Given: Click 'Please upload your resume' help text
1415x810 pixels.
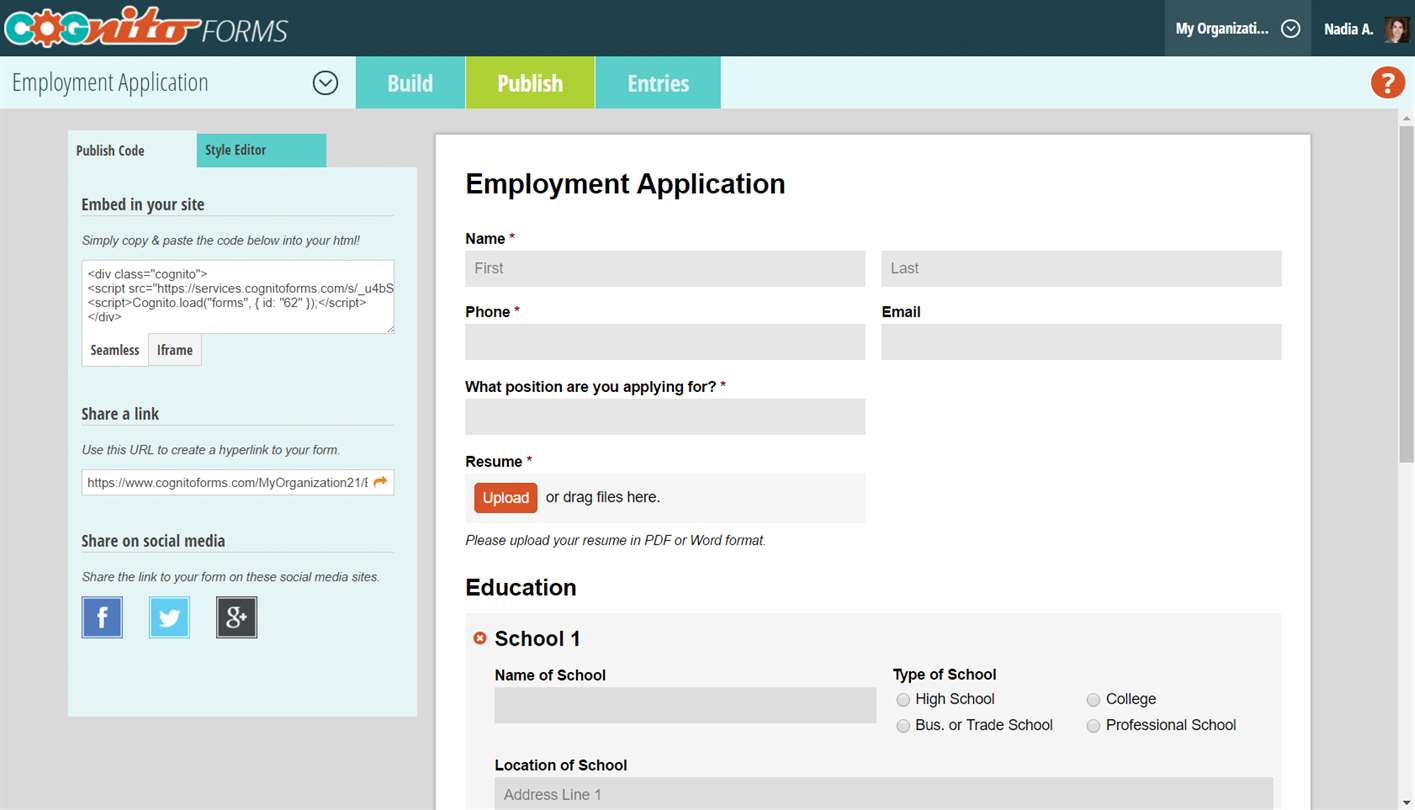Looking at the screenshot, I should coord(615,541).
